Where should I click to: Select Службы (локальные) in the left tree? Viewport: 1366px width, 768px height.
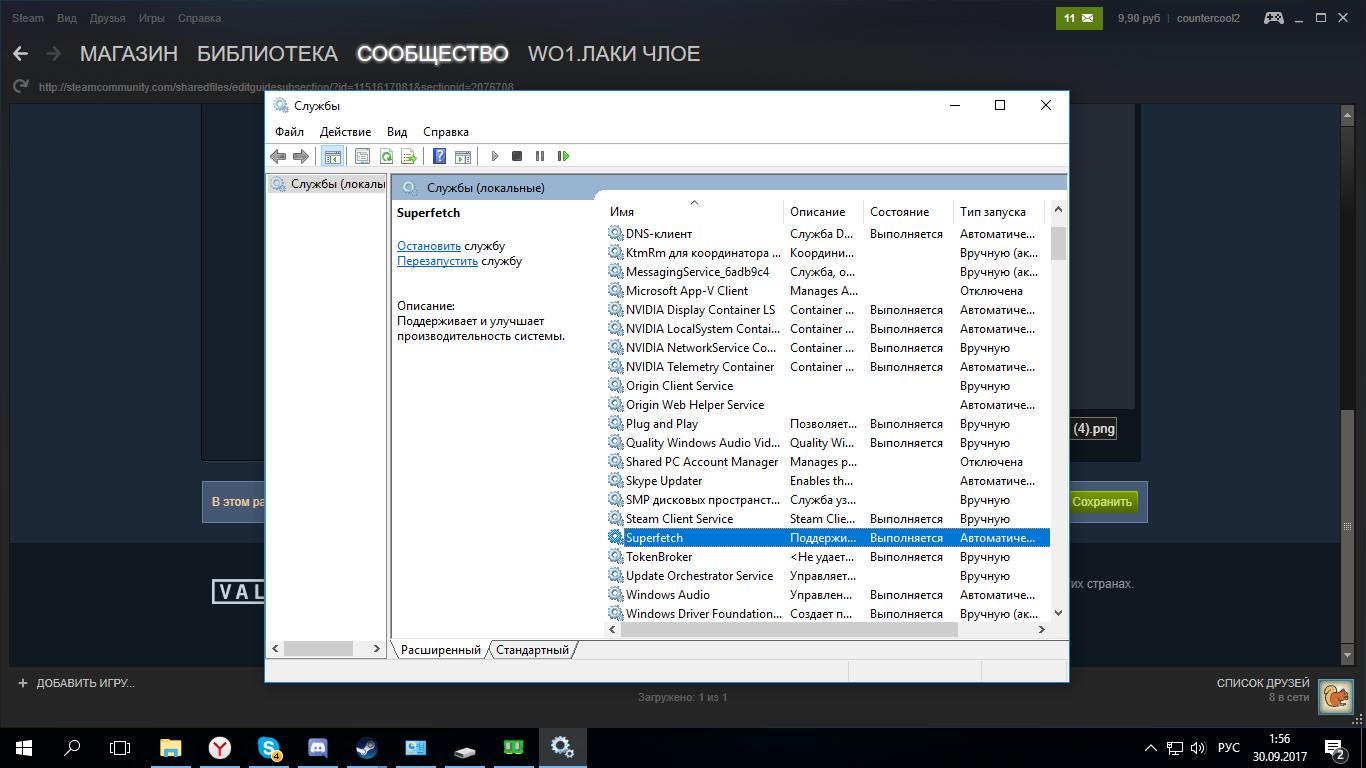[328, 184]
